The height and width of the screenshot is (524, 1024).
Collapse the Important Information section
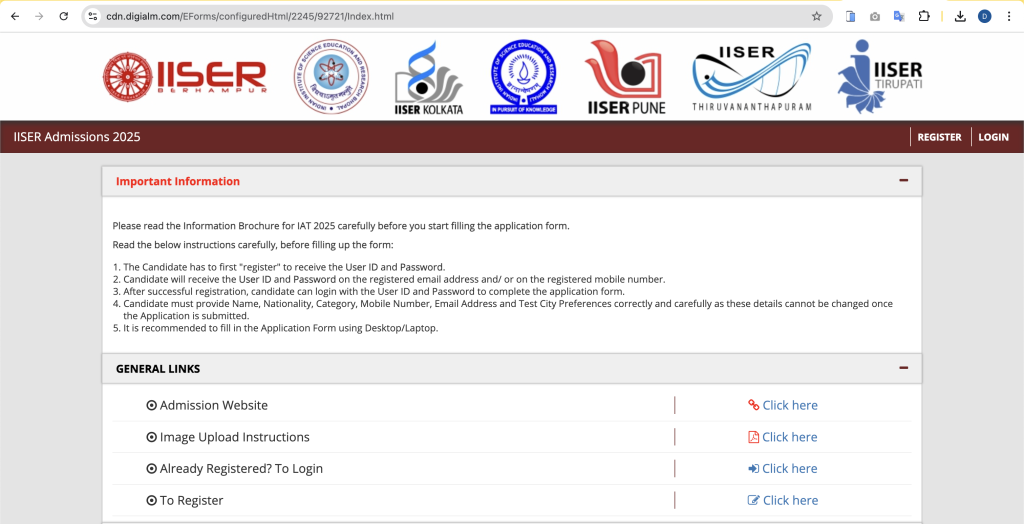(903, 180)
